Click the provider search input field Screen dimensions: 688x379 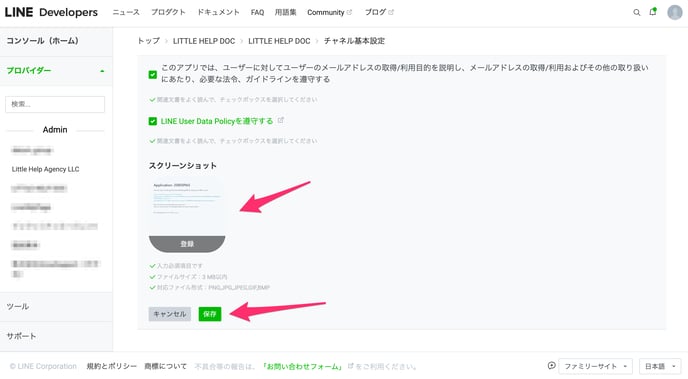click(x=55, y=104)
